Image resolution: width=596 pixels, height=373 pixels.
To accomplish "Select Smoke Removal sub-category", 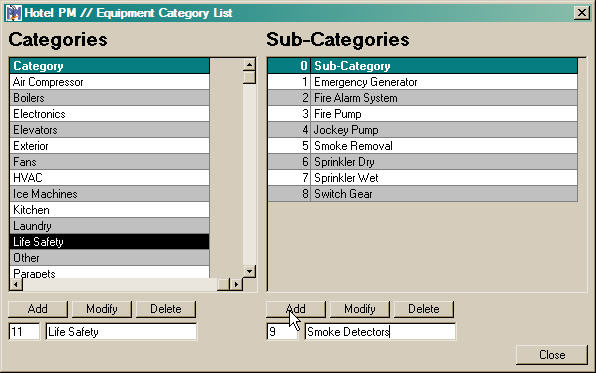I will click(423, 146).
